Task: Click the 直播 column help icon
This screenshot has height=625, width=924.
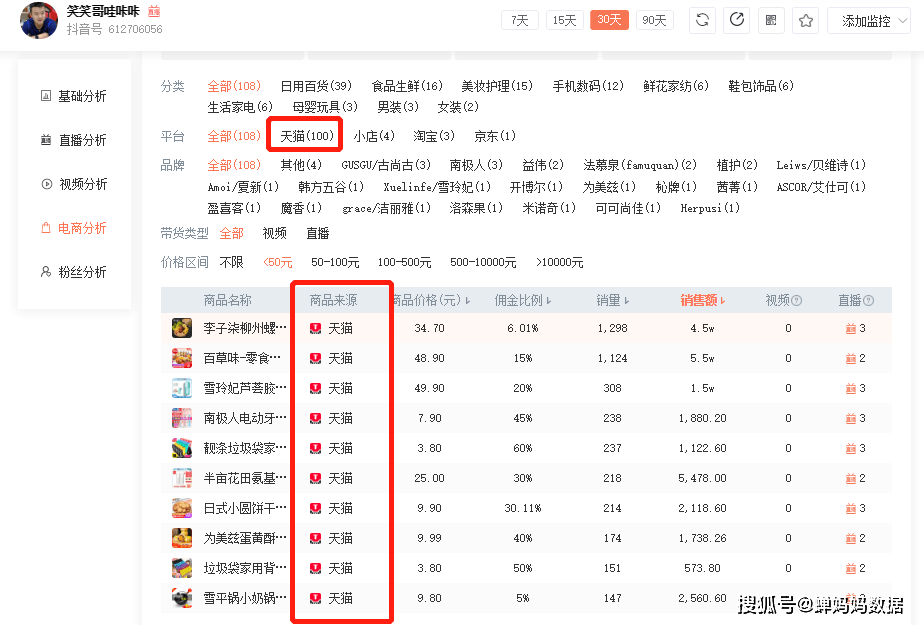Action: click(x=869, y=300)
